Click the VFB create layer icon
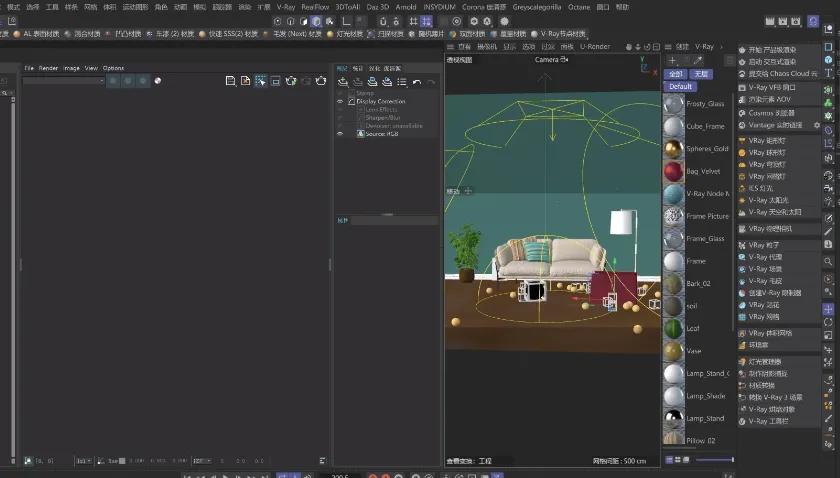The image size is (840, 478). coord(343,82)
